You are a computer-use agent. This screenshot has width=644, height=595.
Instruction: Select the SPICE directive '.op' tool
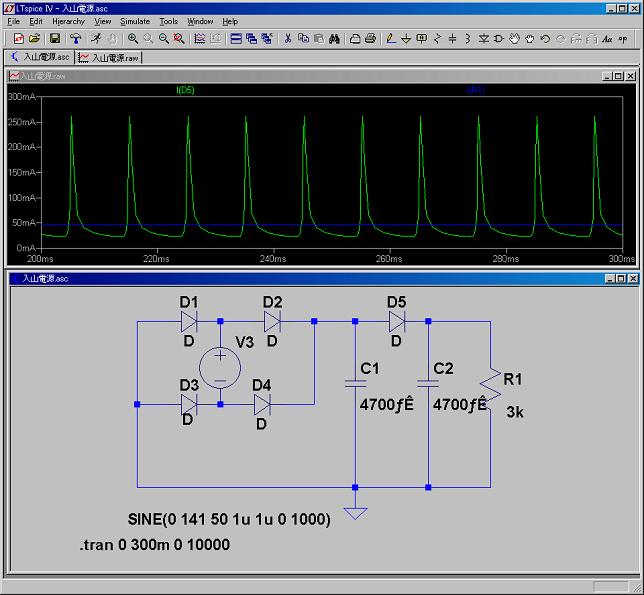[x=623, y=39]
